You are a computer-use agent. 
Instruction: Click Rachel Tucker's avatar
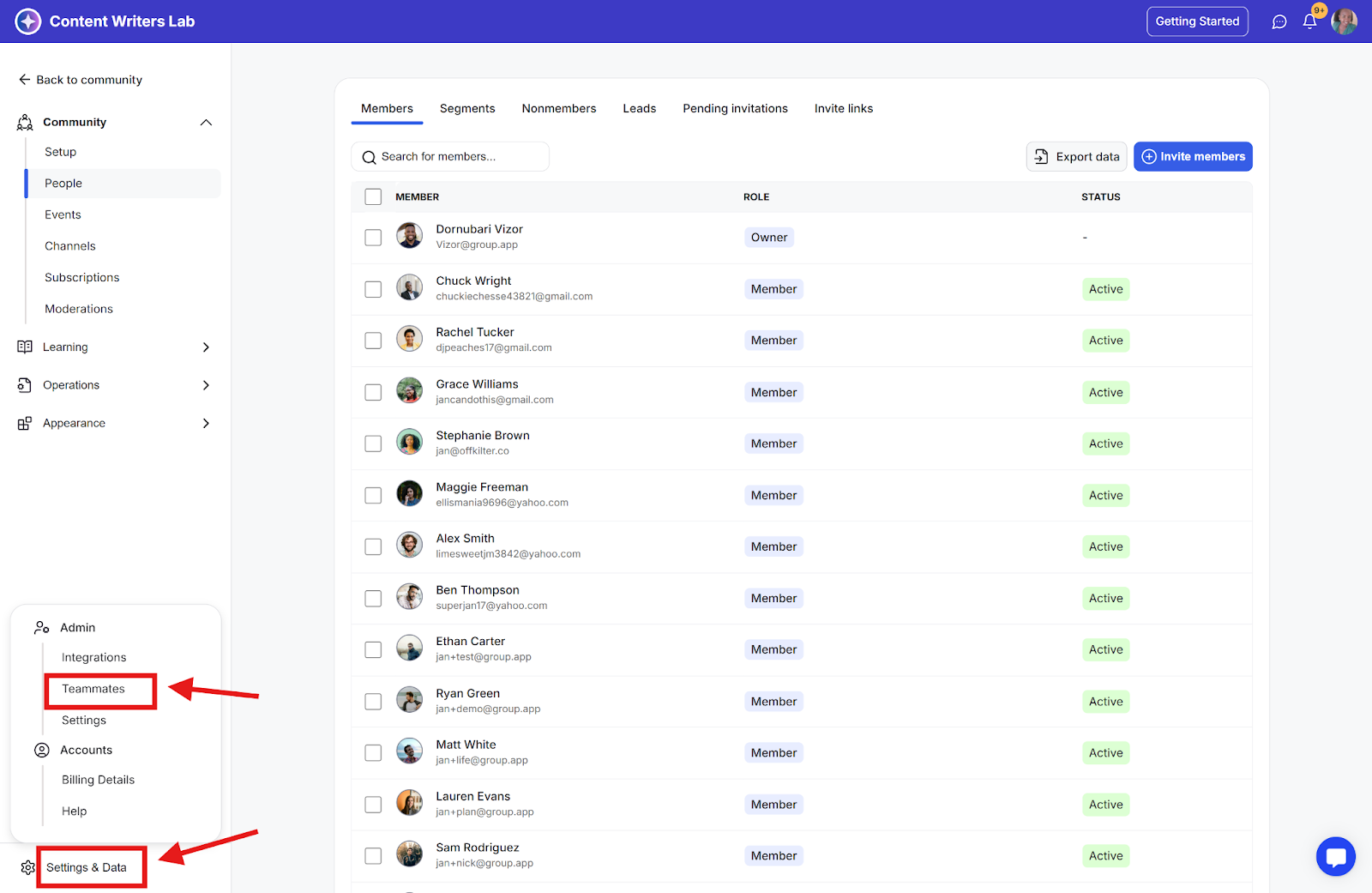tap(410, 338)
